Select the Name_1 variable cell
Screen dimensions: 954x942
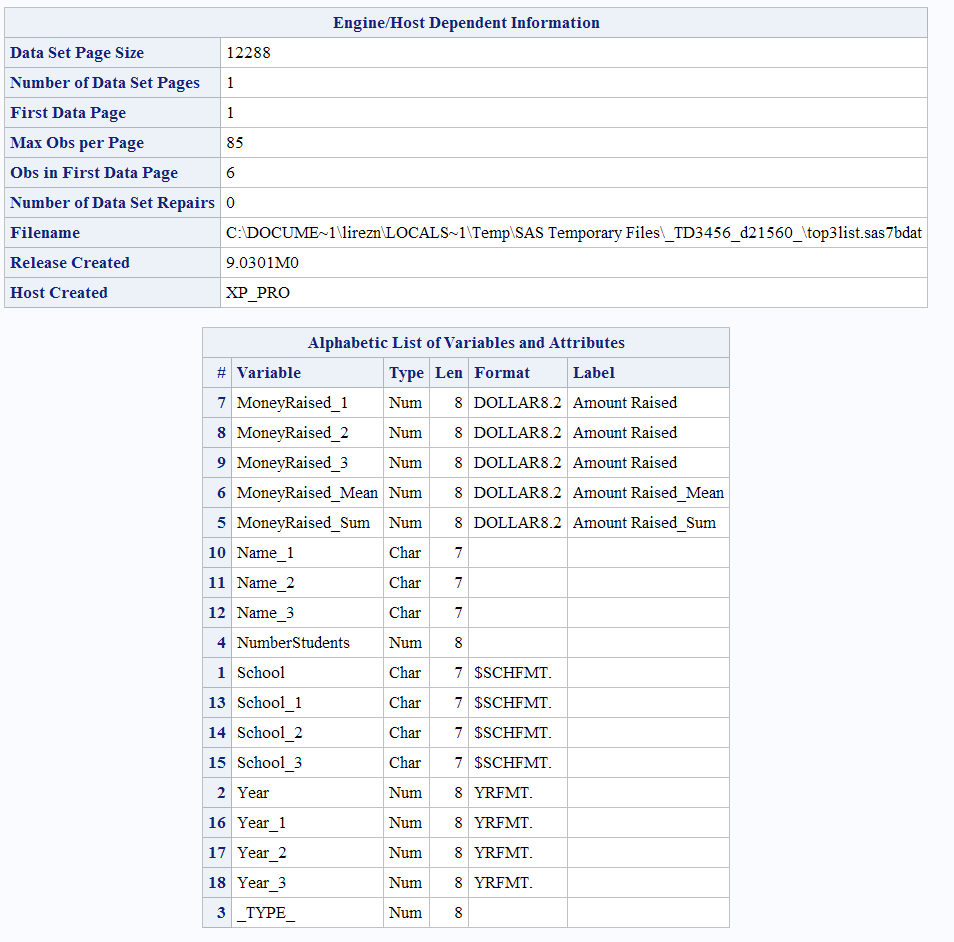tap(265, 553)
